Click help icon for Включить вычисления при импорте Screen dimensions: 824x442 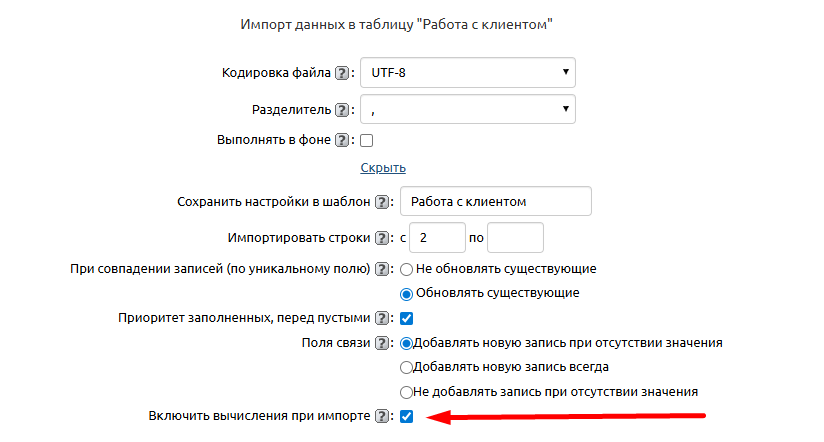[382, 416]
